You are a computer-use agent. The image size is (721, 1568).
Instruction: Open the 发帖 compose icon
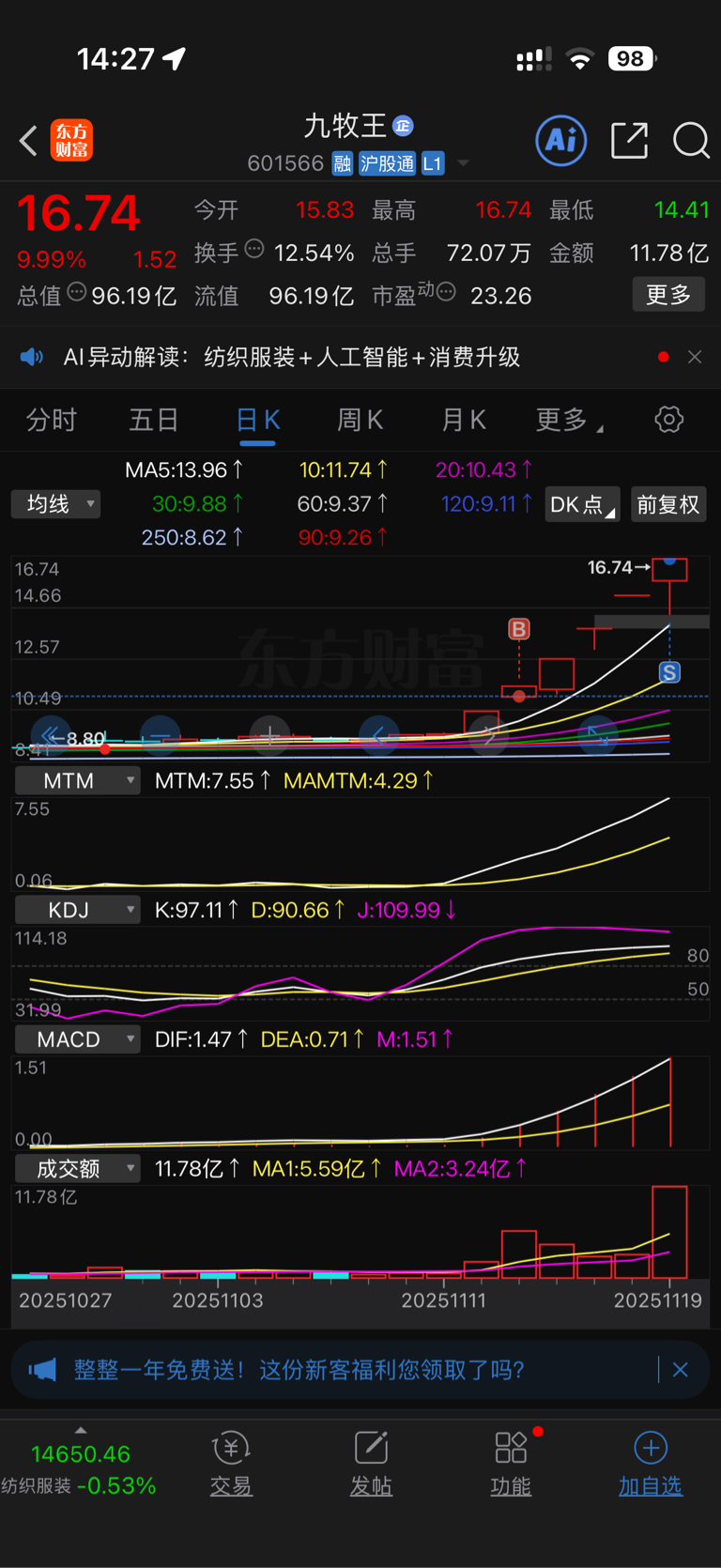371,1447
